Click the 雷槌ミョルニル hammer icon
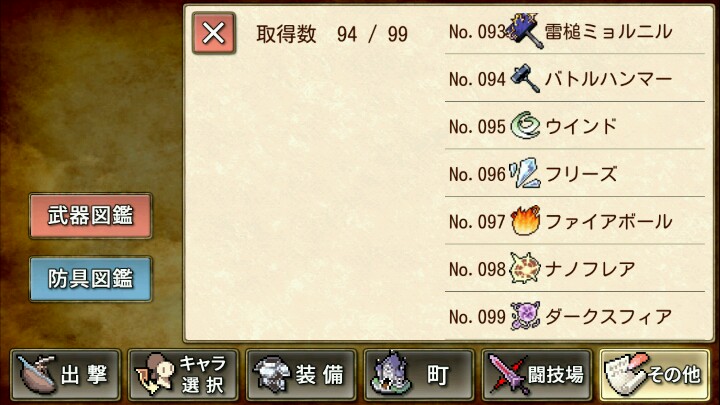Image resolution: width=720 pixels, height=405 pixels. [x=525, y=31]
